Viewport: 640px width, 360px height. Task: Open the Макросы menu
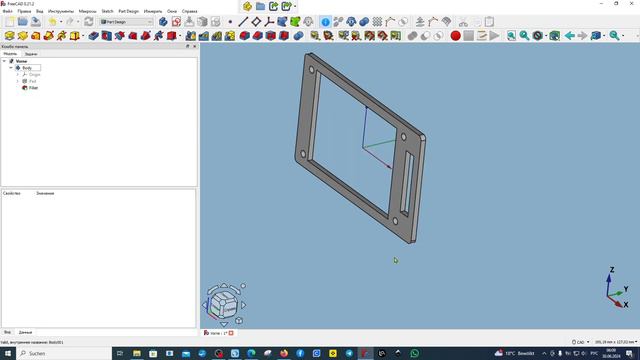87,11
